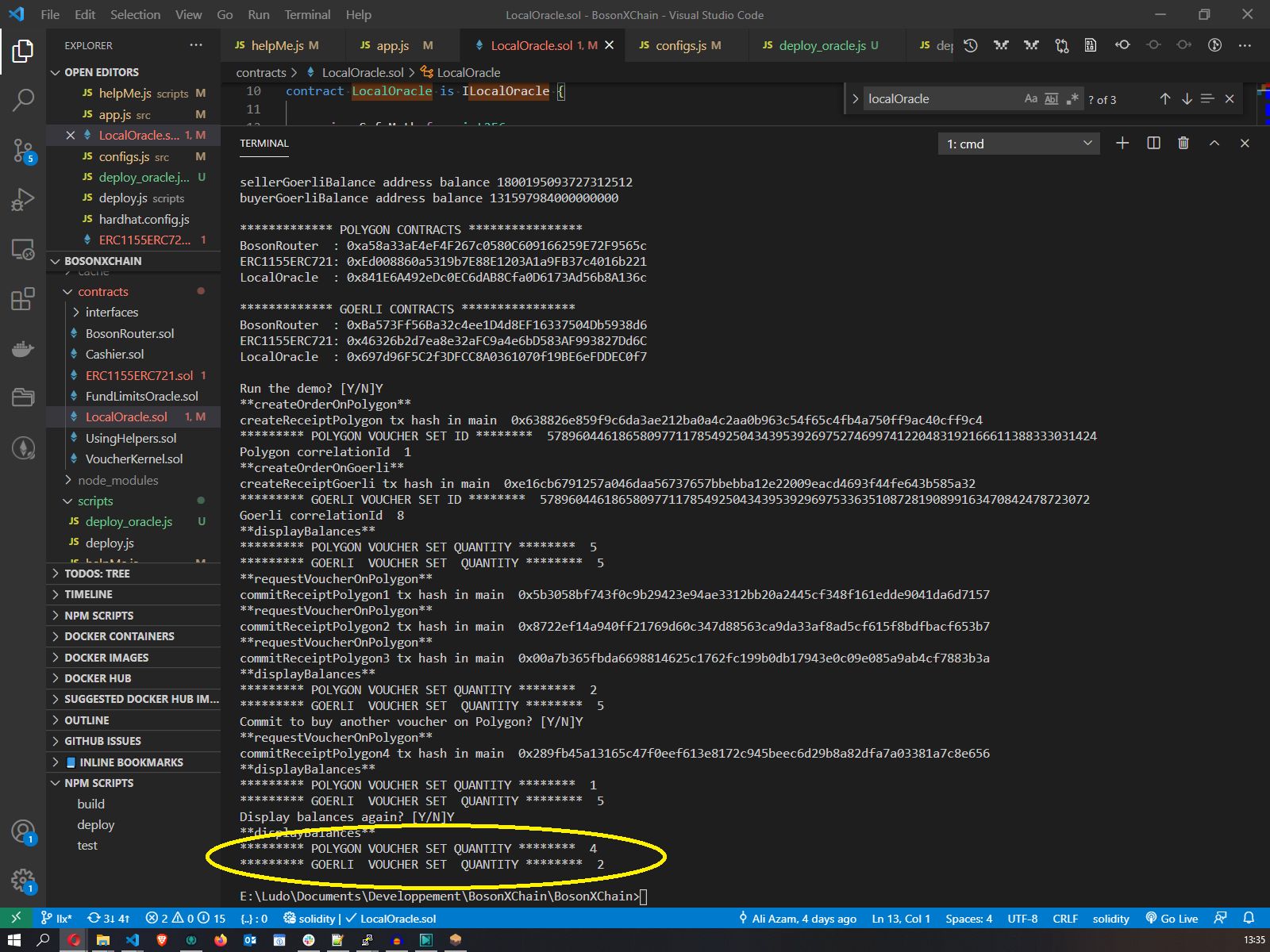Viewport: 1270px width, 952px height.
Task: Run the deploy npm script
Action: click(x=133, y=825)
